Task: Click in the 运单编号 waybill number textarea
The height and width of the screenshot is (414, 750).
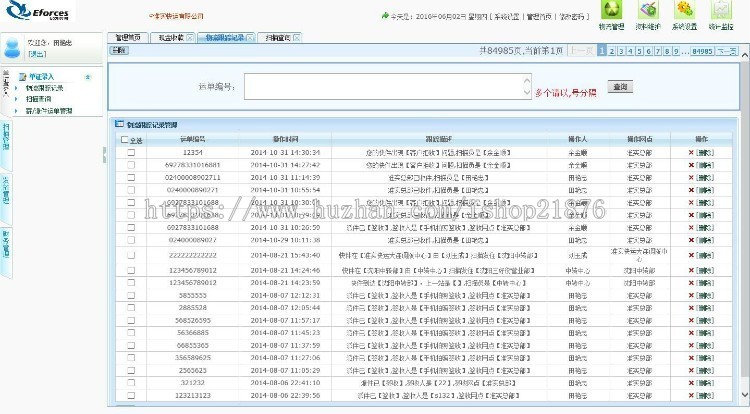Action: (x=387, y=87)
